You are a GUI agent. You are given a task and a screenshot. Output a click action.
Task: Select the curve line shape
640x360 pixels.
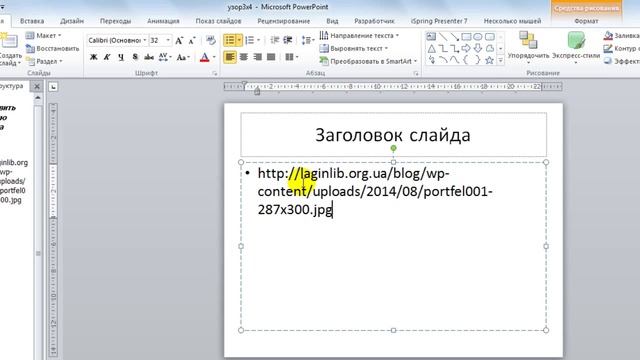454,60
